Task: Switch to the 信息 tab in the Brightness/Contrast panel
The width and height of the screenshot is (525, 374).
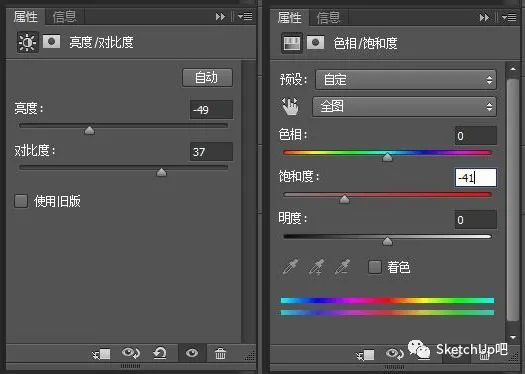Action: 64,16
